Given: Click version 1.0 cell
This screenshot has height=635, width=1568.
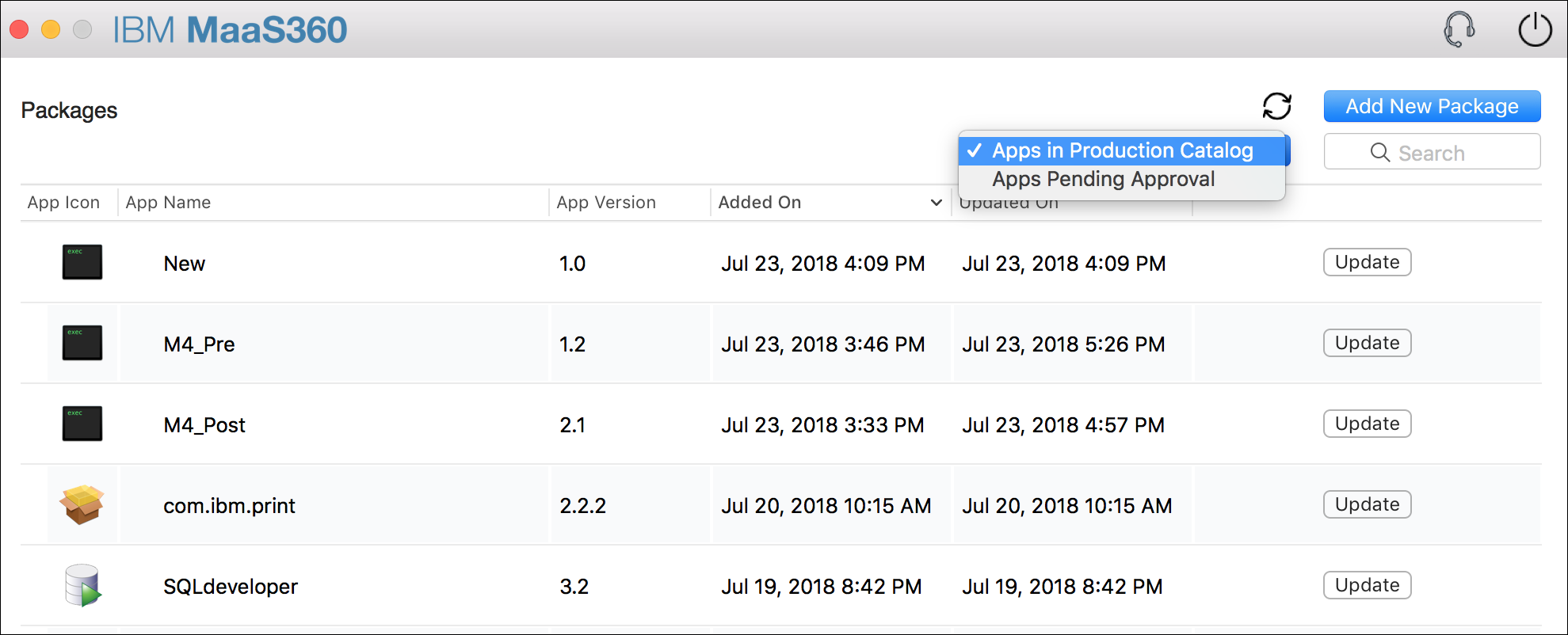Looking at the screenshot, I should pyautogui.click(x=572, y=264).
